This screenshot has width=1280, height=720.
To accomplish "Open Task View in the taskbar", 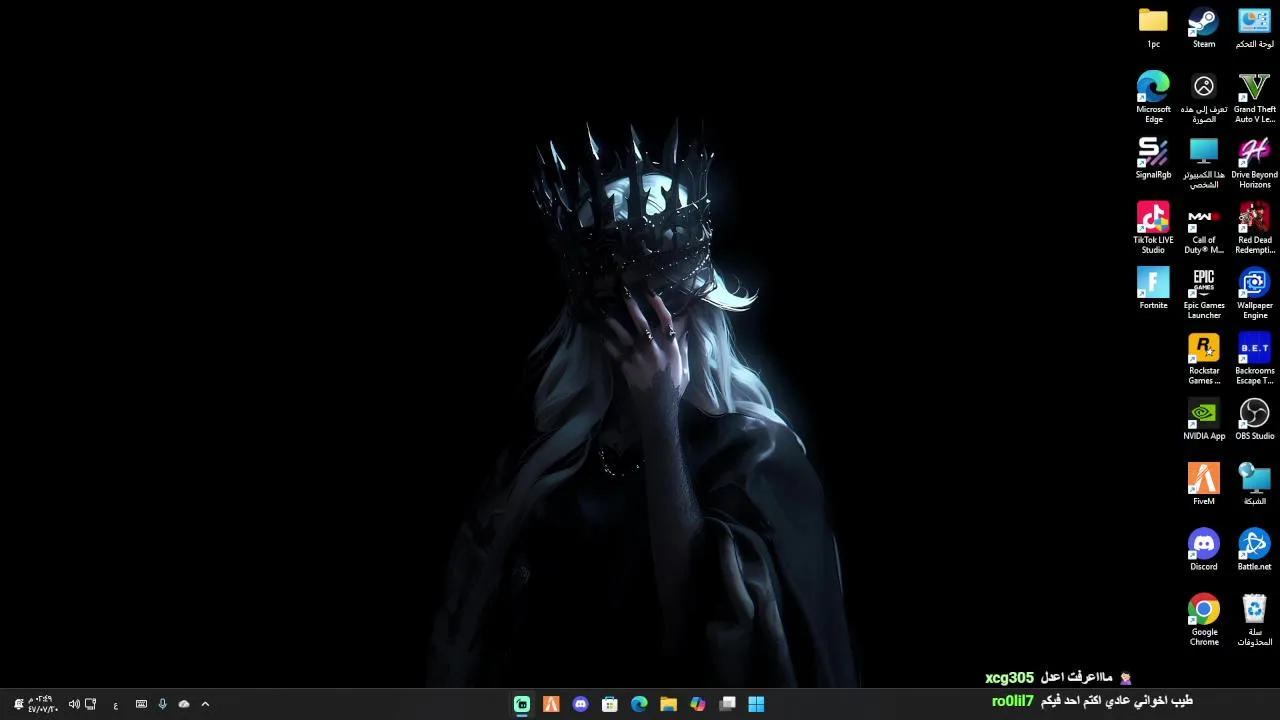I will click(727, 704).
